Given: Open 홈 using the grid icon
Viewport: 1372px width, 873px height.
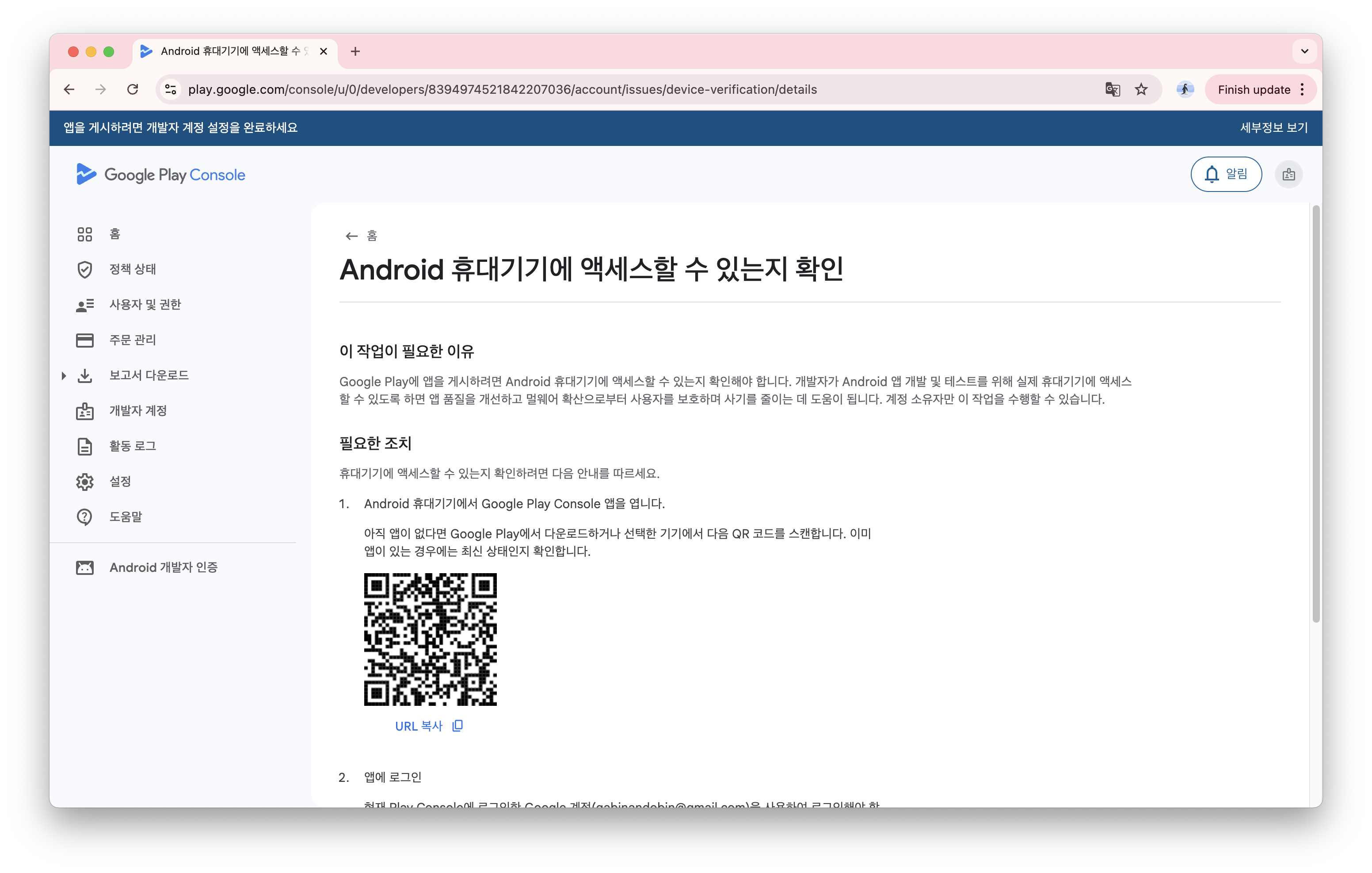Looking at the screenshot, I should 84,234.
